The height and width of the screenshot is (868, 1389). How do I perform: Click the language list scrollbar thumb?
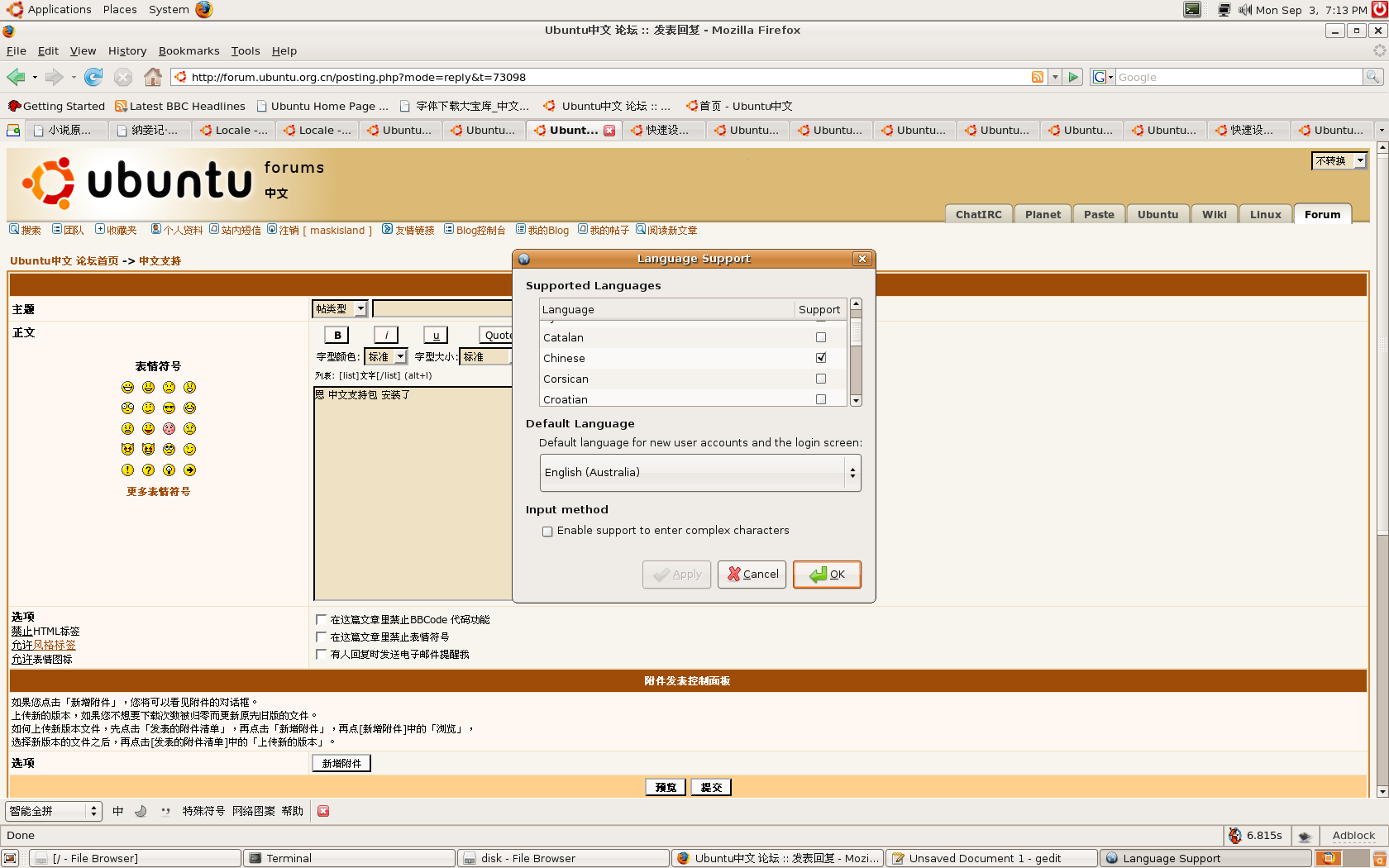click(x=856, y=334)
